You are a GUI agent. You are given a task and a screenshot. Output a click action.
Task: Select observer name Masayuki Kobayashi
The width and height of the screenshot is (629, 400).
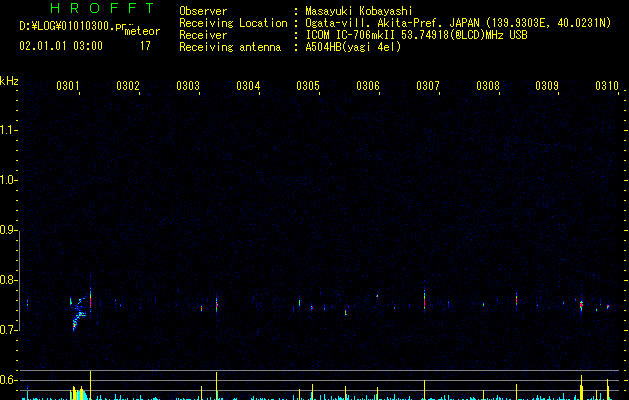tap(359, 11)
